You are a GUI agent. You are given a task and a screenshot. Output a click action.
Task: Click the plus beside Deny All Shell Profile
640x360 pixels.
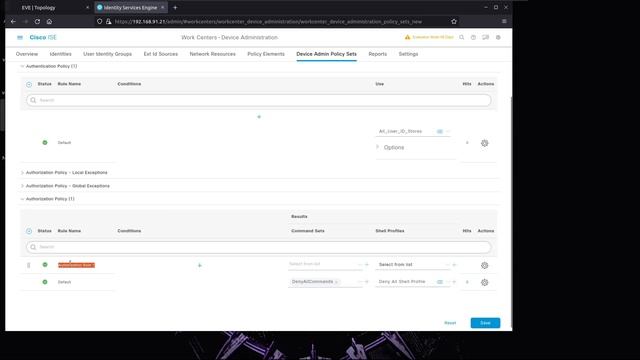point(454,282)
